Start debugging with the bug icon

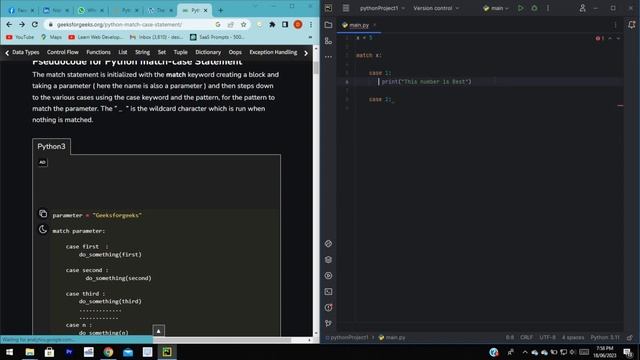[x=534, y=8]
